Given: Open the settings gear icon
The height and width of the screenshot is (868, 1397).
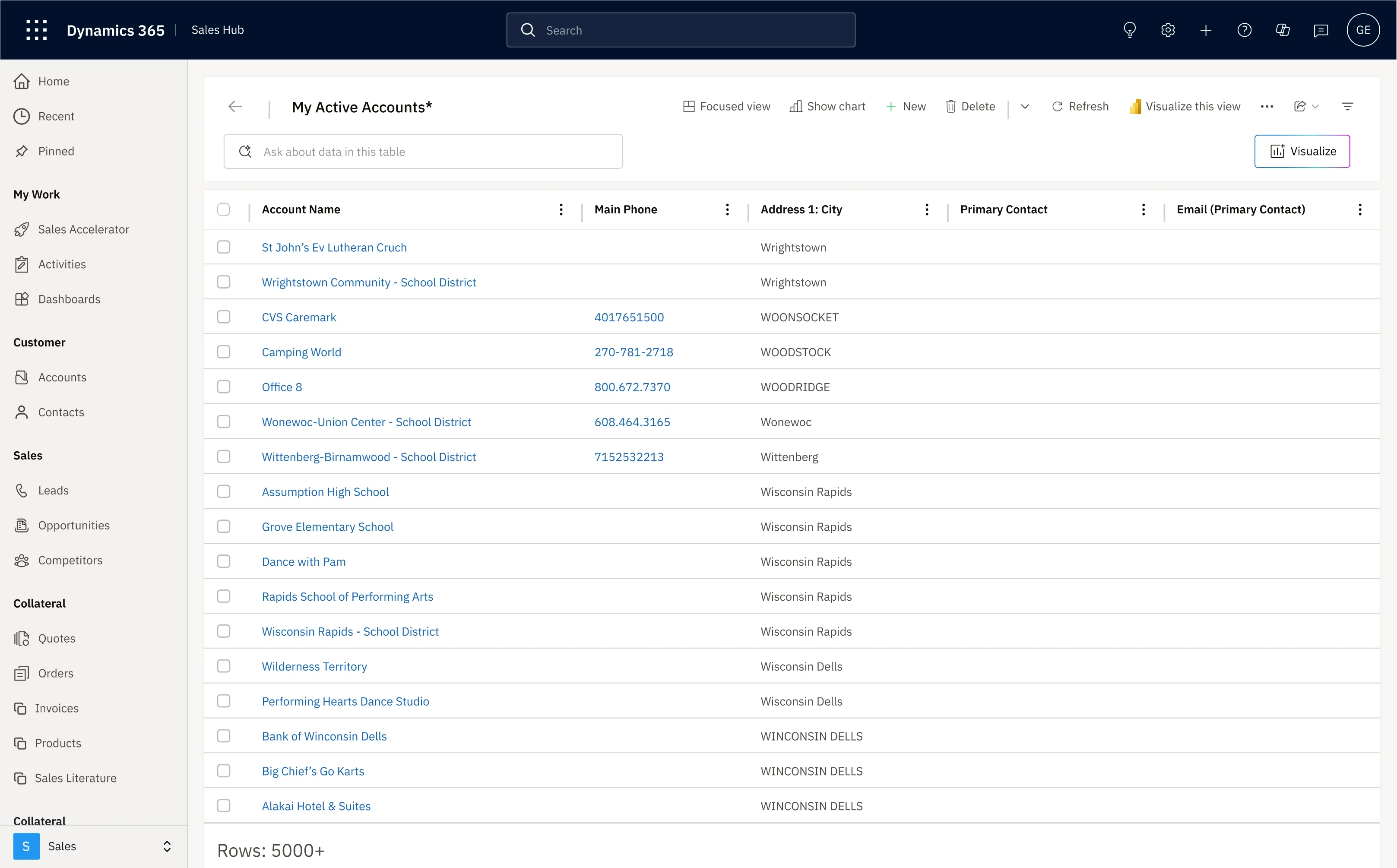Looking at the screenshot, I should (x=1168, y=30).
